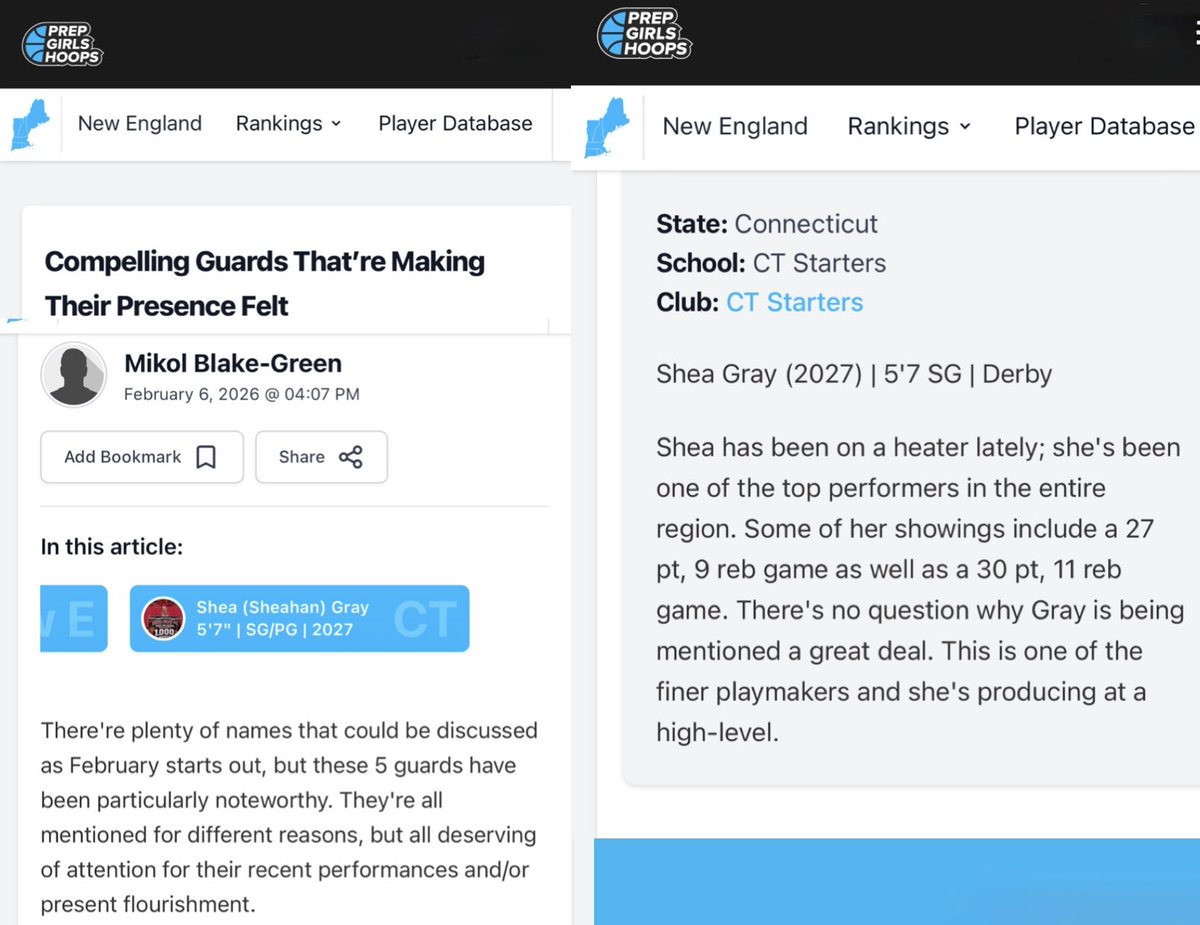This screenshot has height=925, width=1200.
Task: Click the bookmark icon beside Add Bookmark
Action: 206,456
